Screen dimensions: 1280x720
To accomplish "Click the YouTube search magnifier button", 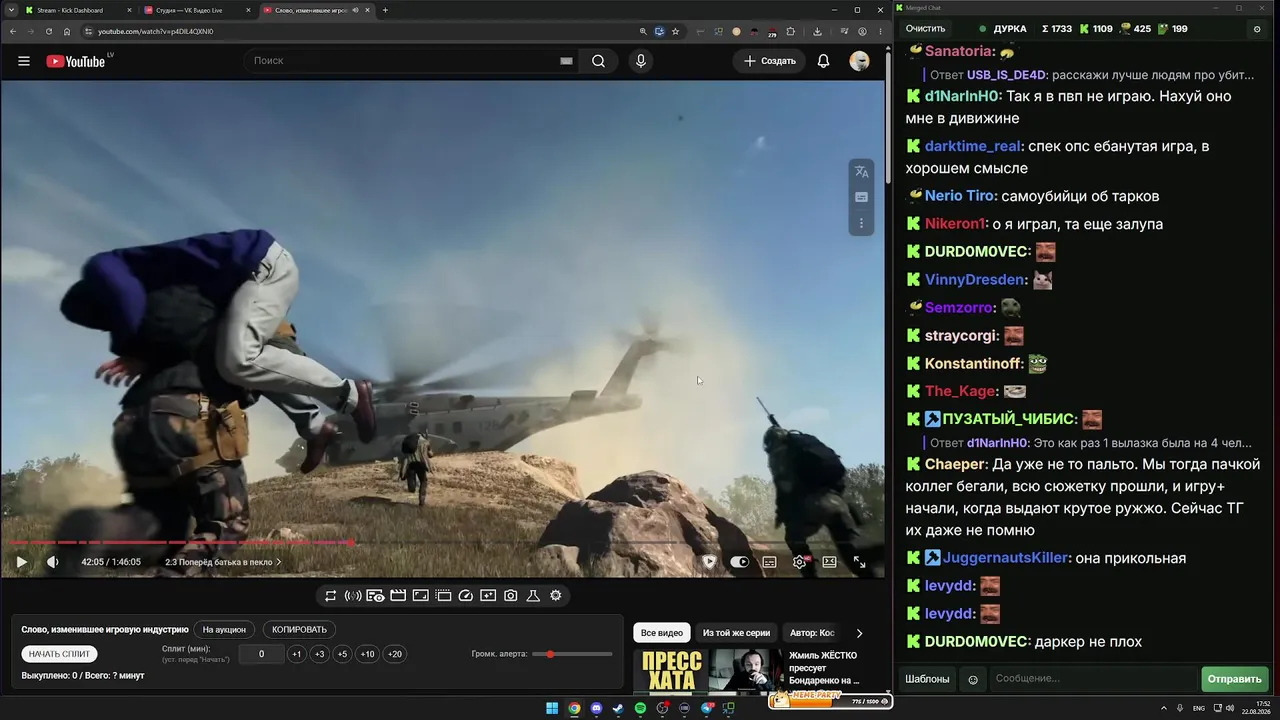I will point(598,61).
